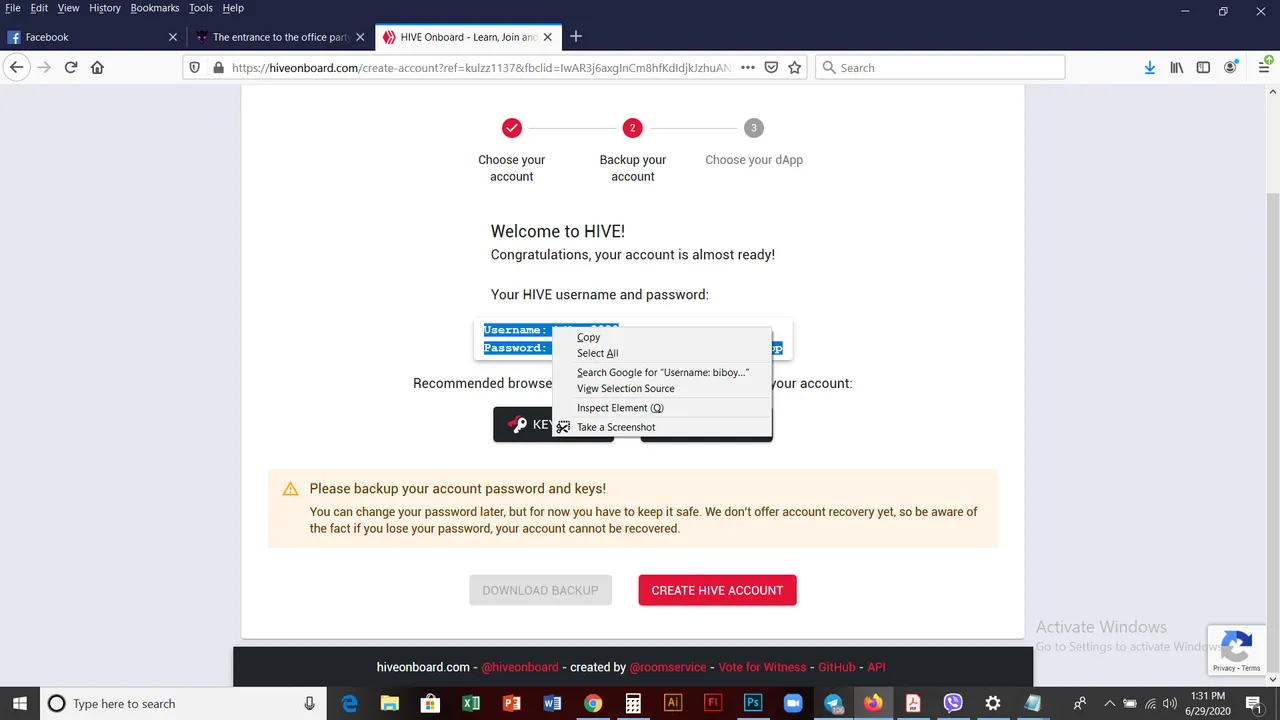Image resolution: width=1280 pixels, height=720 pixels.
Task: Click the taskbar microphone icon
Action: coord(310,703)
